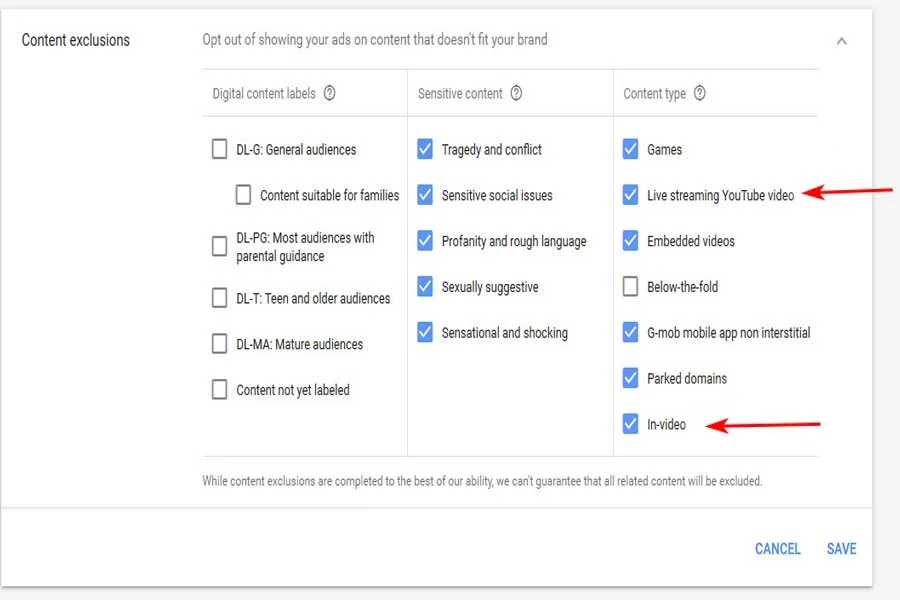This screenshot has height=600, width=900.
Task: Enable the Below-the-fold exclusion
Action: (630, 287)
